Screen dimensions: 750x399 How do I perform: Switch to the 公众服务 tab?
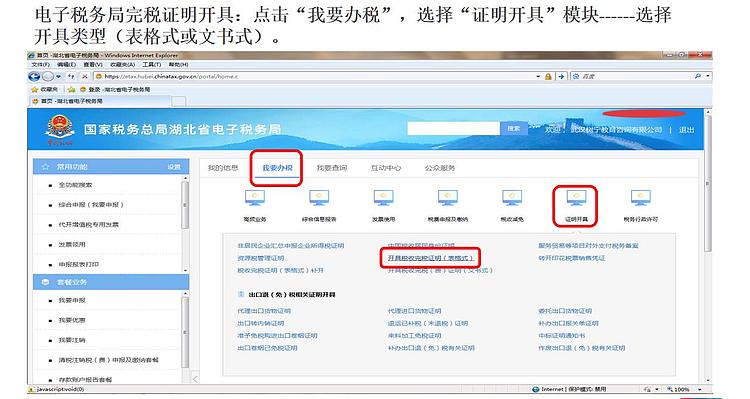tap(440, 168)
